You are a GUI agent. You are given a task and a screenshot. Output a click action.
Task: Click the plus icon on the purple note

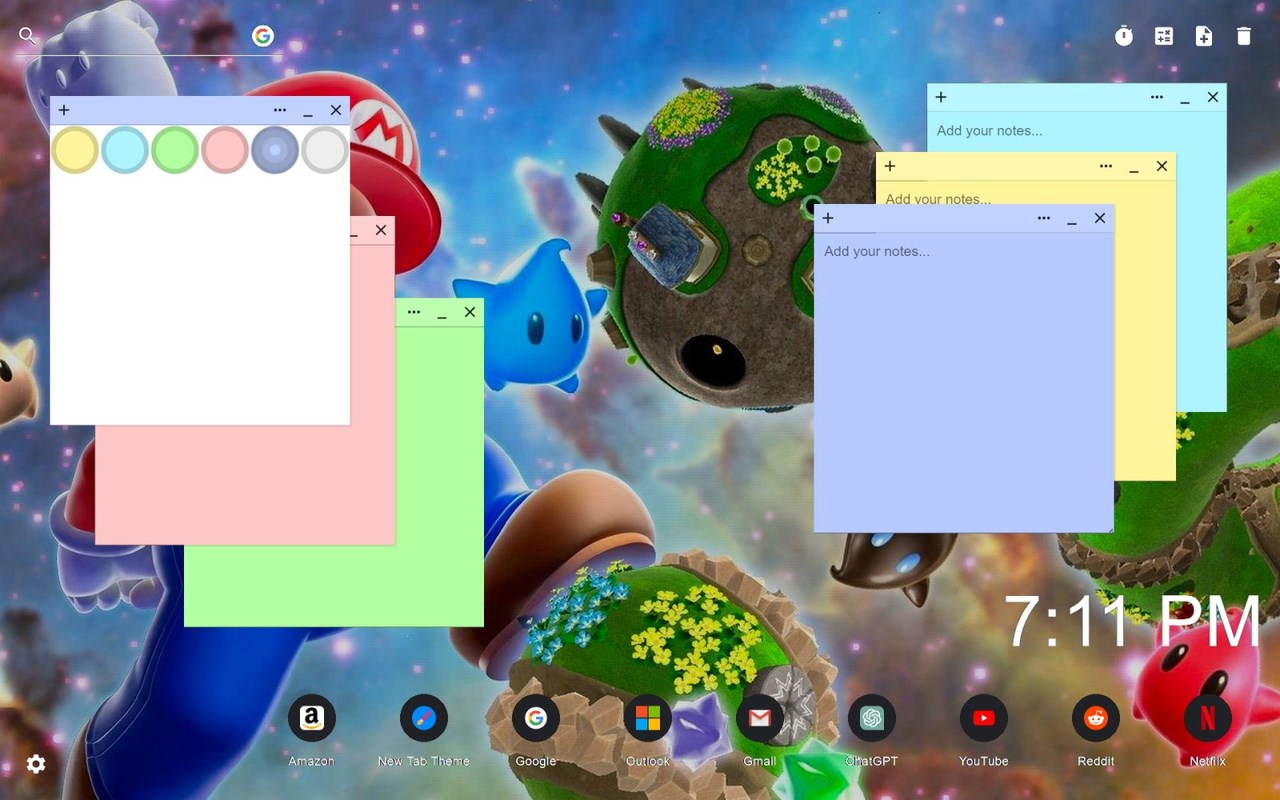pos(828,218)
